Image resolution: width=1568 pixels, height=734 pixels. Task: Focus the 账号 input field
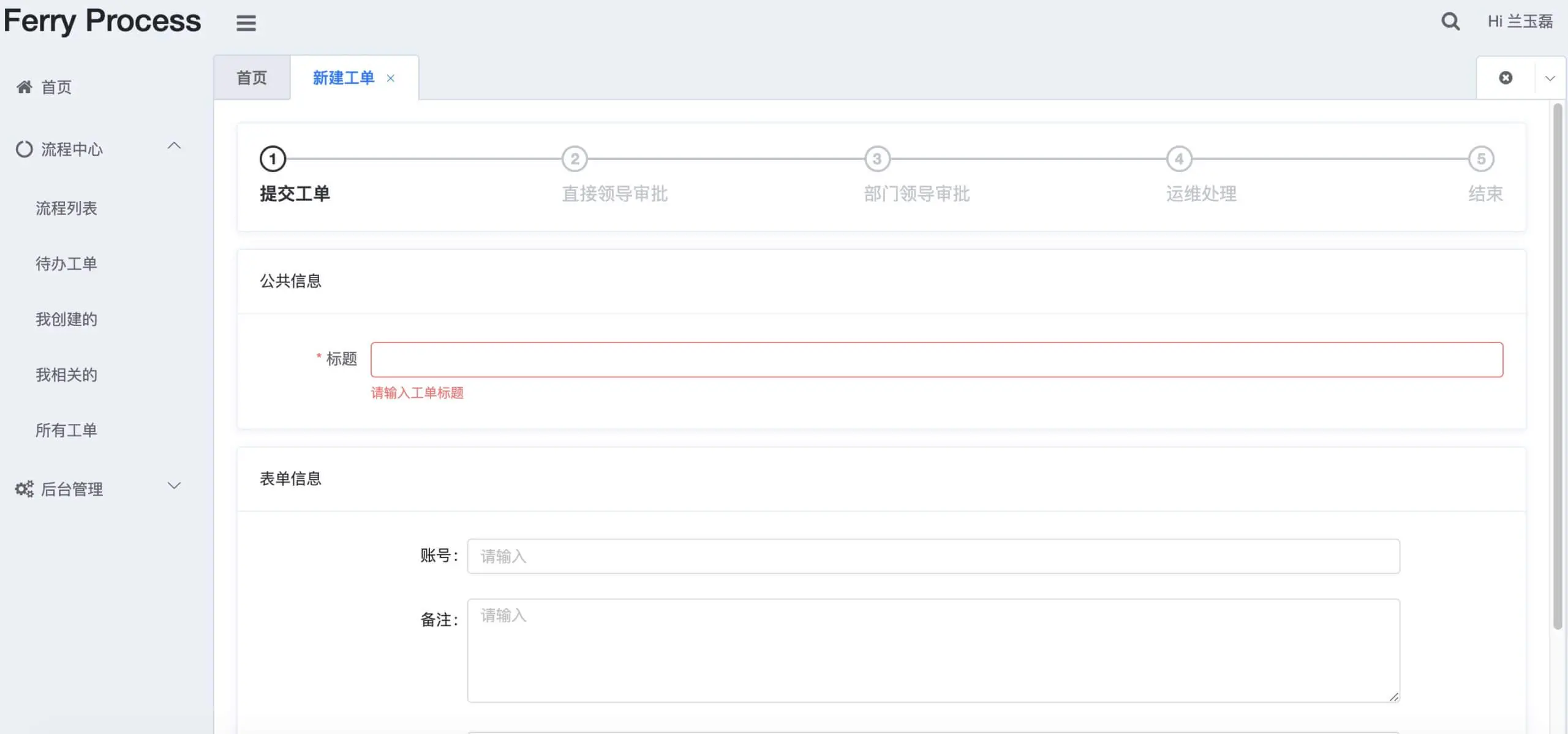pyautogui.click(x=933, y=556)
